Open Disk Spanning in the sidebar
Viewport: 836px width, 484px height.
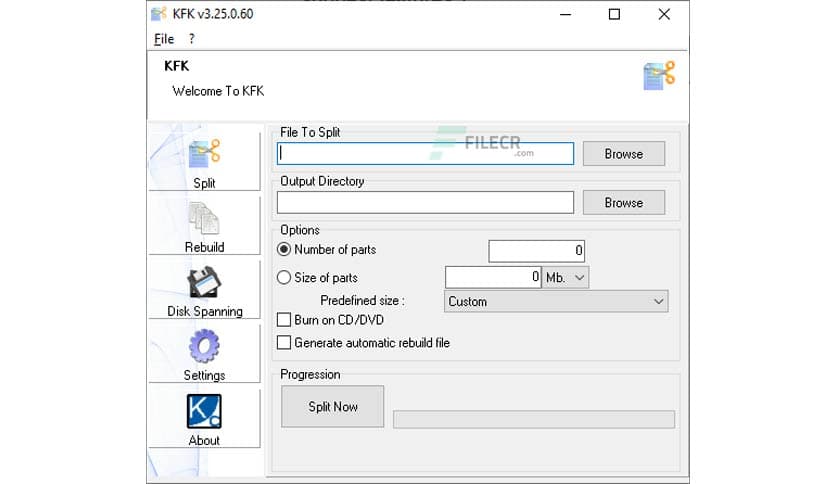(x=204, y=289)
